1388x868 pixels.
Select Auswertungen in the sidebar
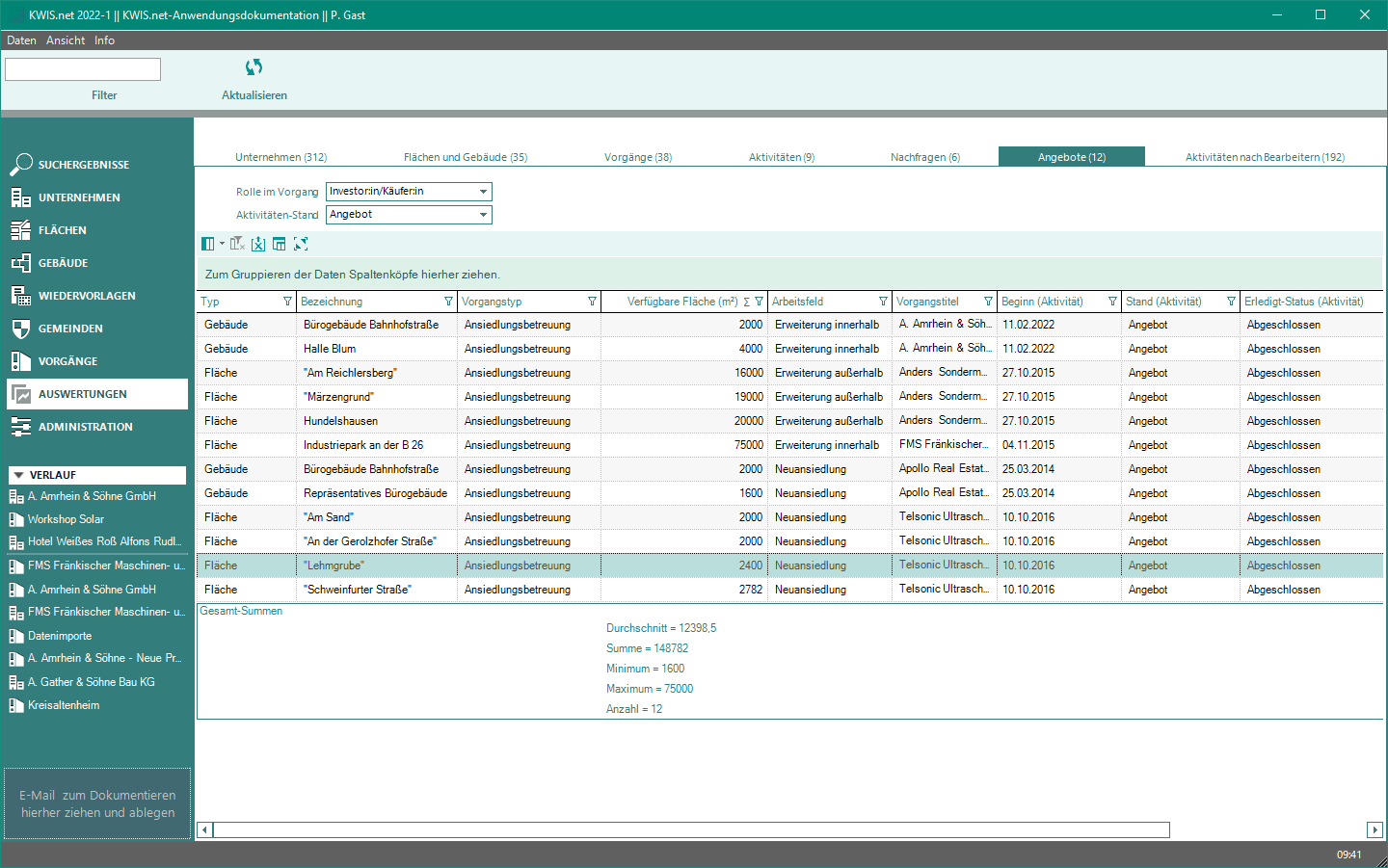(x=96, y=394)
